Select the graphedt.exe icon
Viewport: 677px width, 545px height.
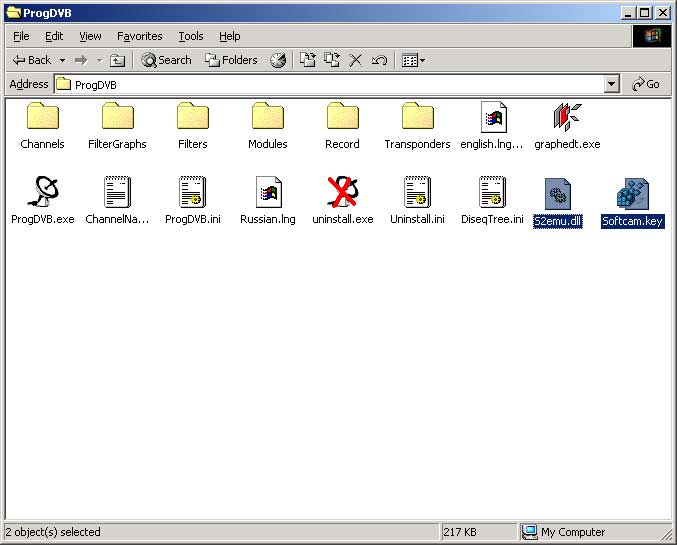point(567,117)
